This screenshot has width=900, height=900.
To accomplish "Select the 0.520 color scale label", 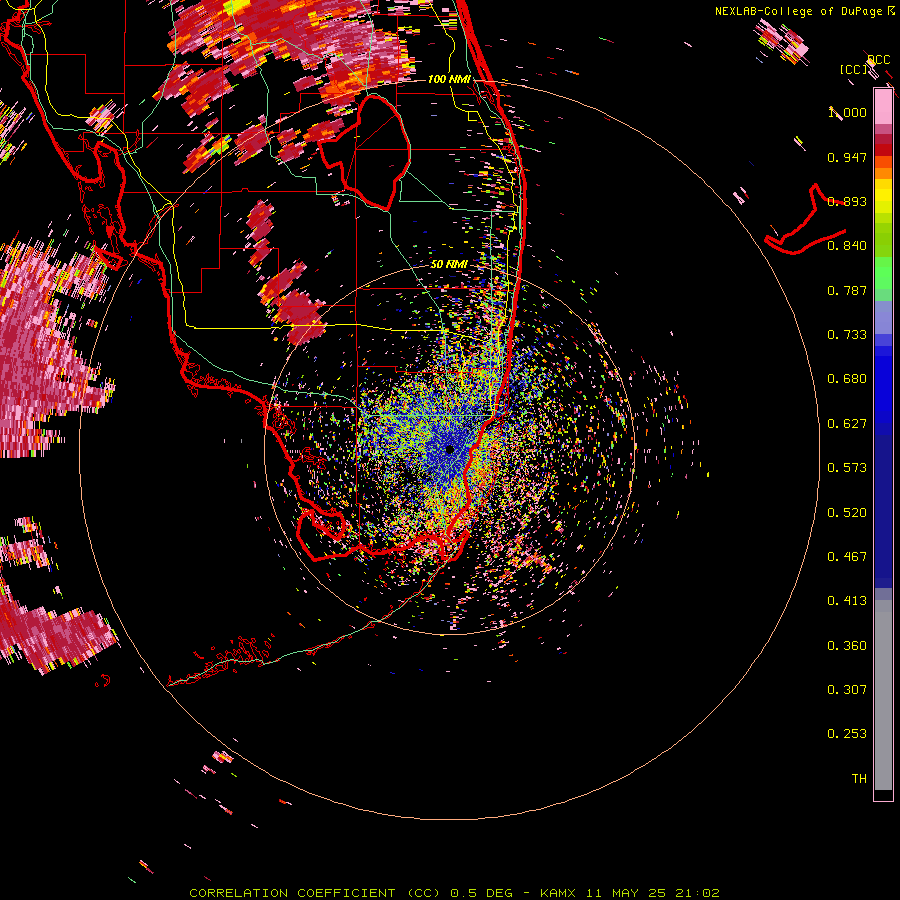I will [x=847, y=513].
